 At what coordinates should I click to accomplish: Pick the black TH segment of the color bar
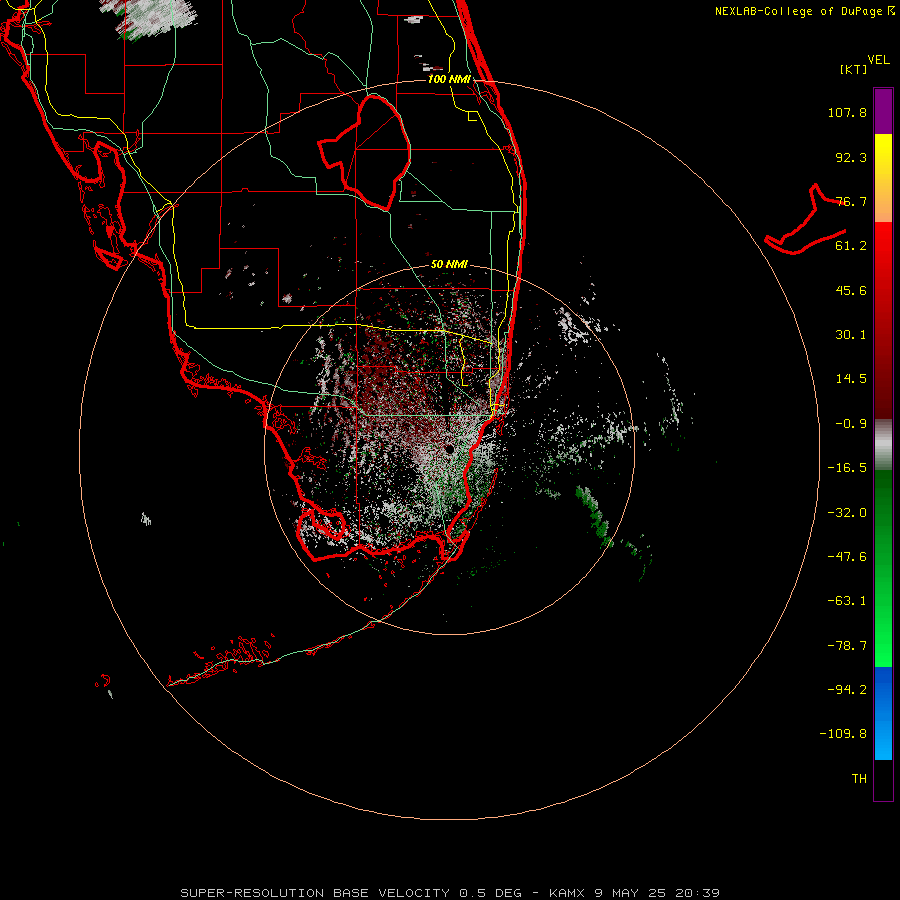(x=883, y=779)
